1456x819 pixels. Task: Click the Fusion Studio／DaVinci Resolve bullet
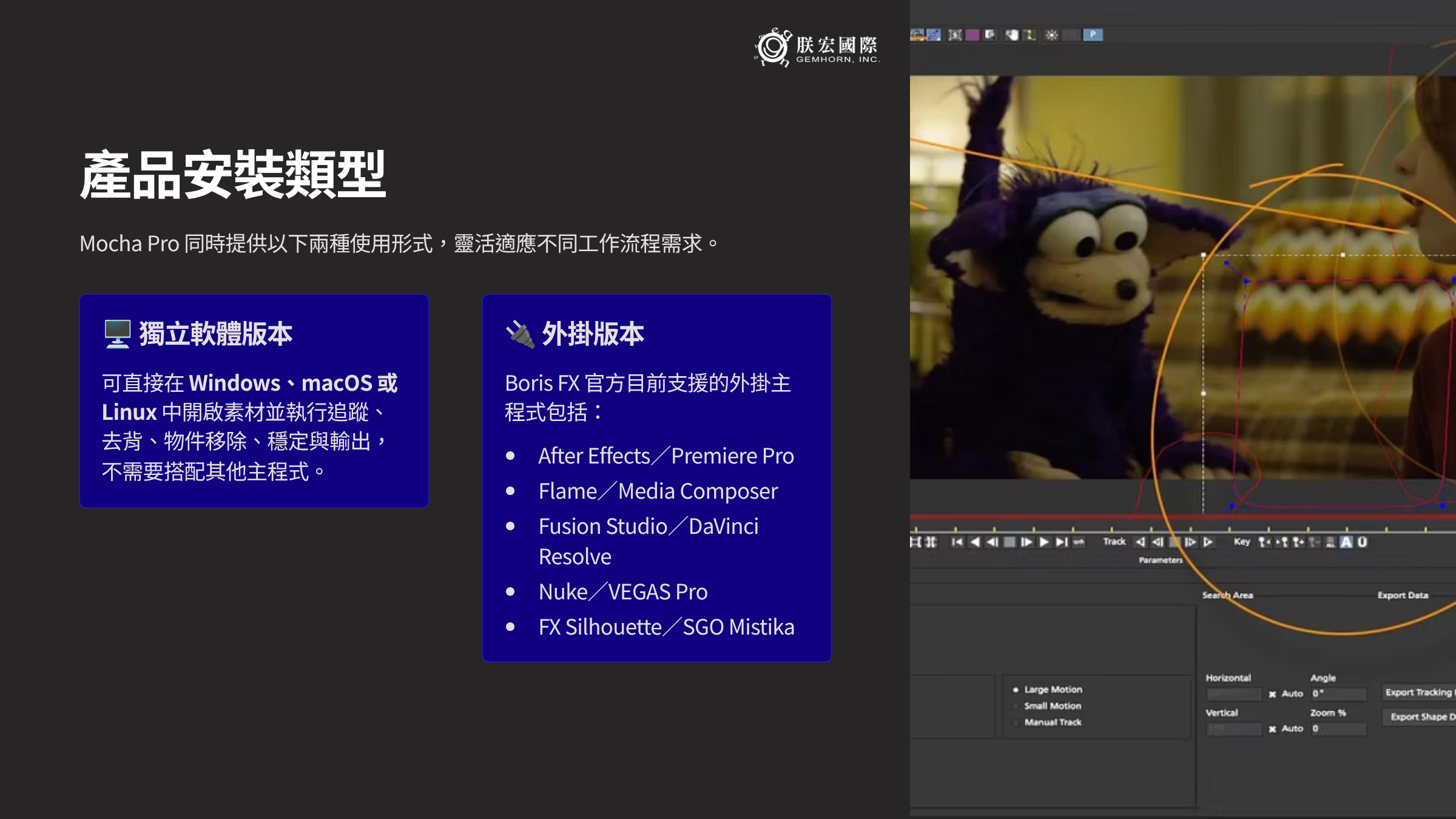[x=649, y=541]
